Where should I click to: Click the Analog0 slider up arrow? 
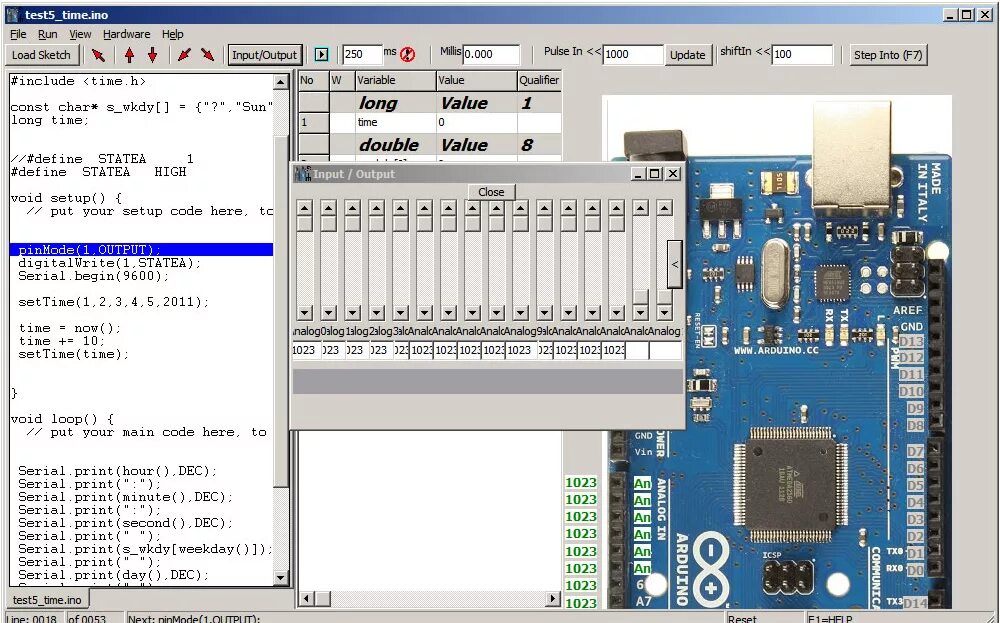click(305, 208)
